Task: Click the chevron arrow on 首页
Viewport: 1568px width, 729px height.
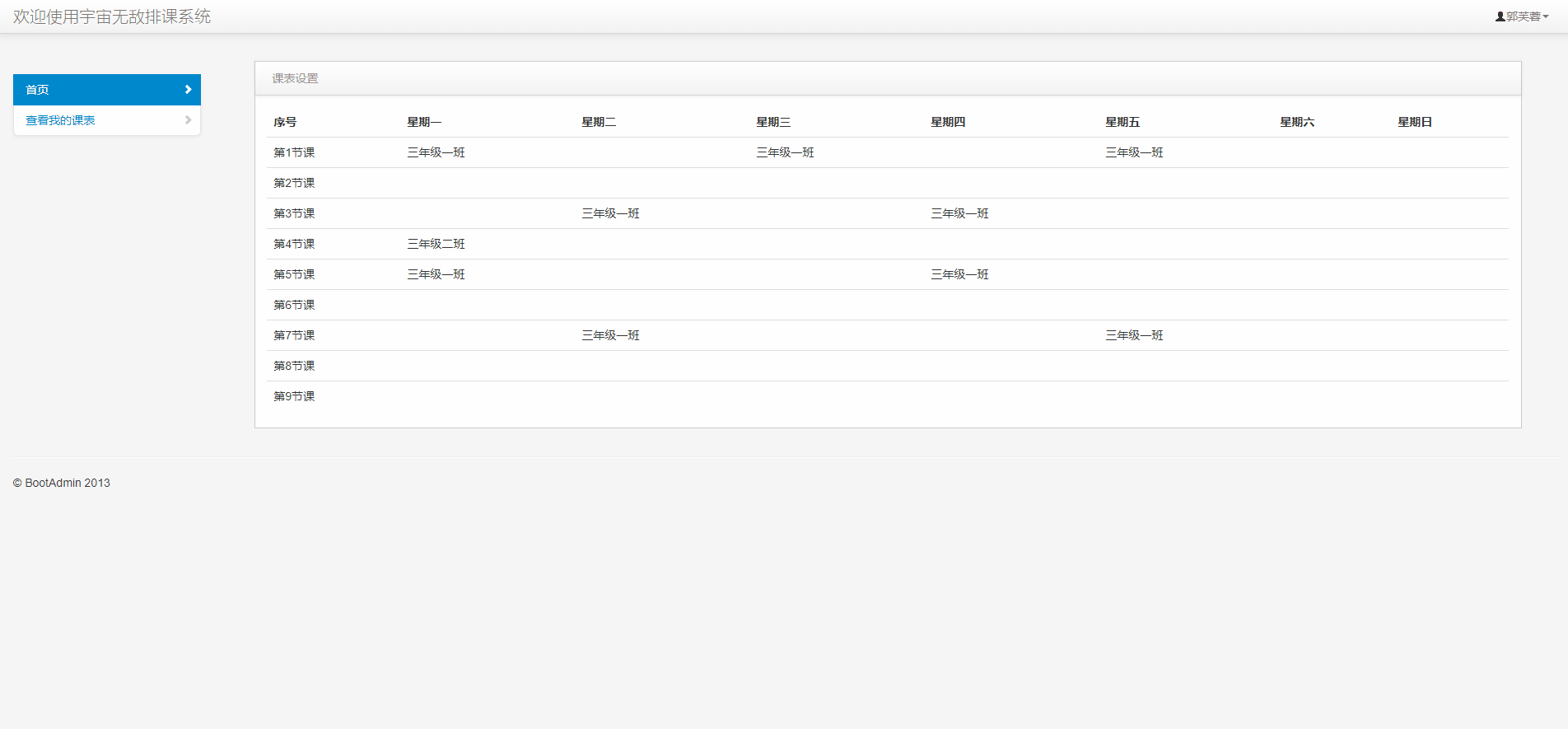Action: [188, 90]
